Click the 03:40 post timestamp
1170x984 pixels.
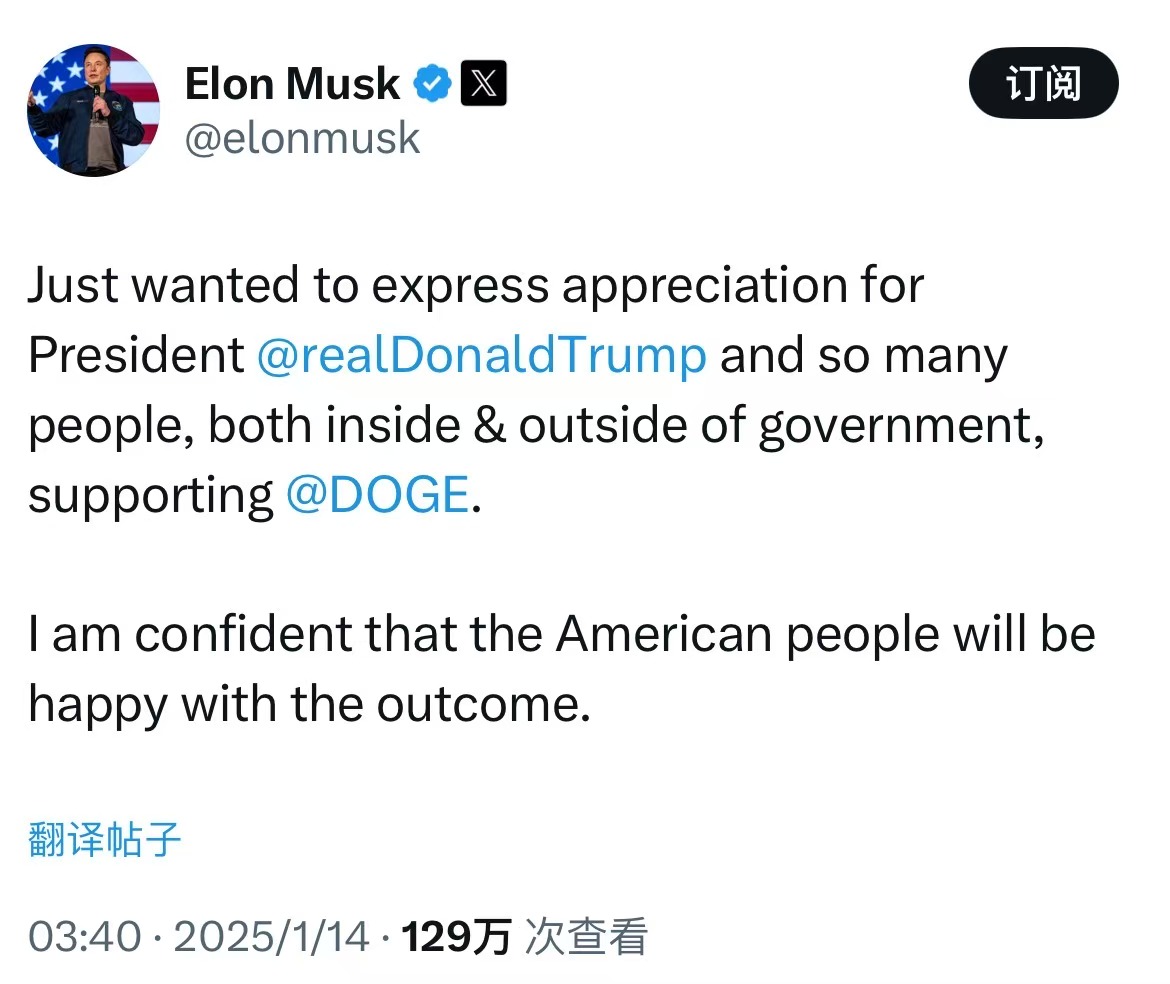click(84, 938)
